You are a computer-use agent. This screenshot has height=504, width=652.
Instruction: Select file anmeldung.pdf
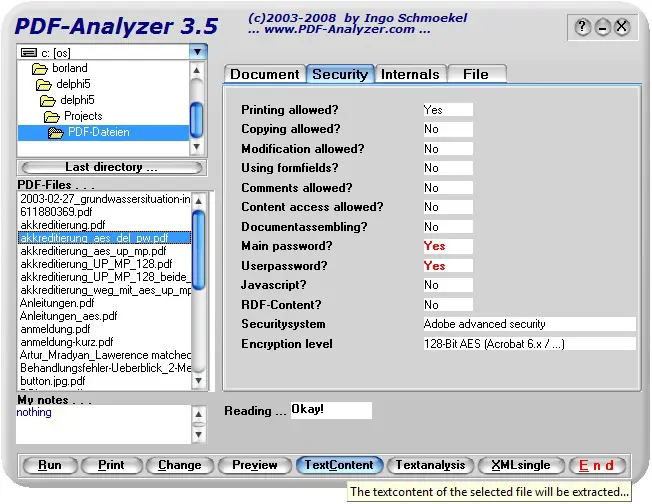pos(105,329)
